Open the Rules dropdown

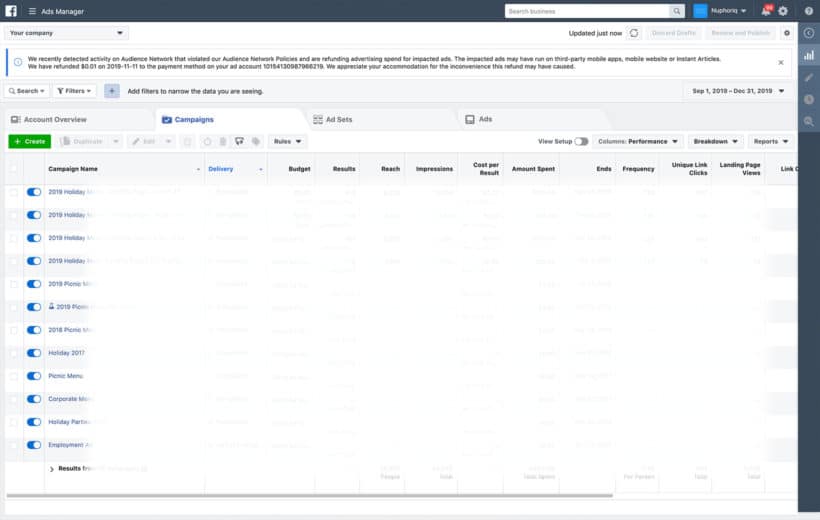(x=288, y=141)
